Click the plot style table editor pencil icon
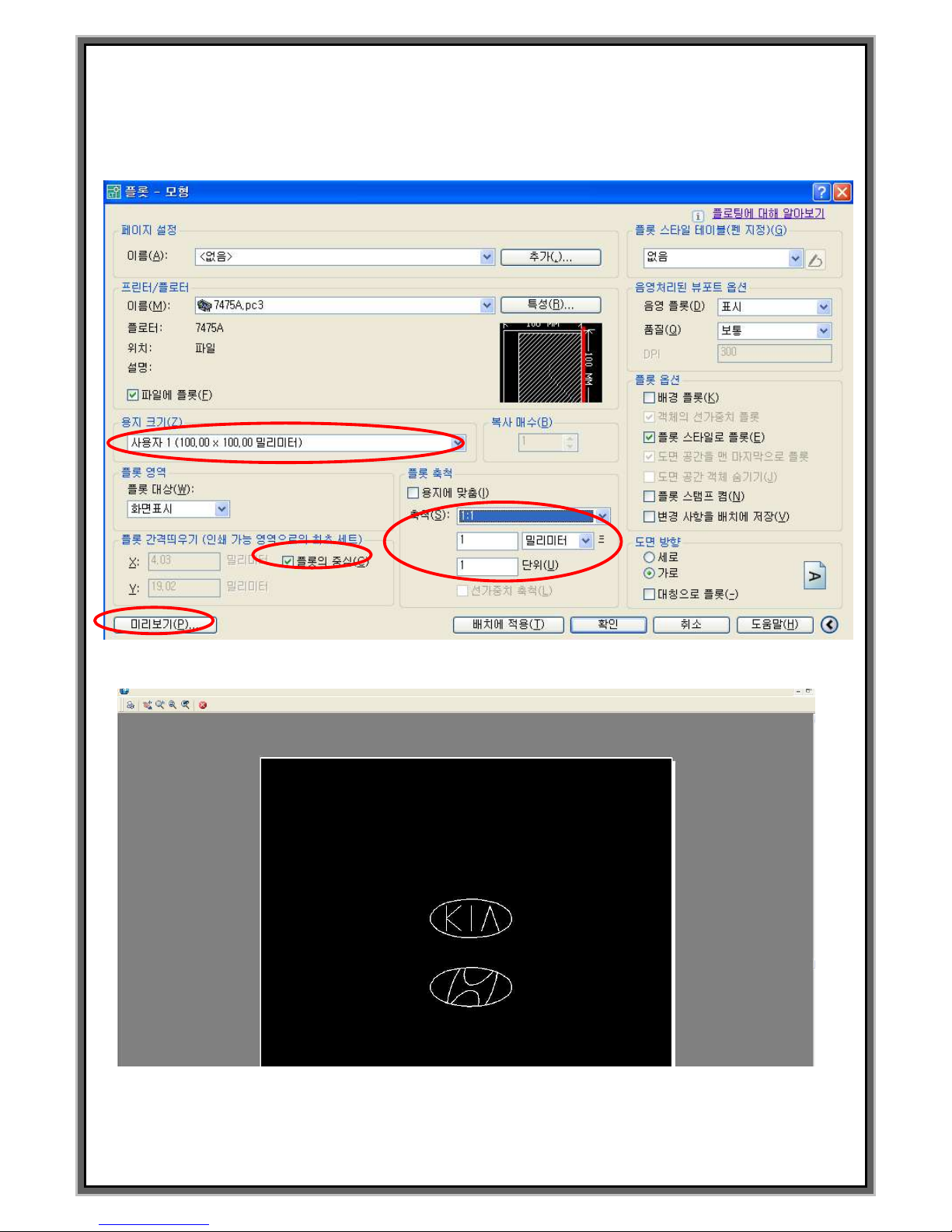 point(815,260)
